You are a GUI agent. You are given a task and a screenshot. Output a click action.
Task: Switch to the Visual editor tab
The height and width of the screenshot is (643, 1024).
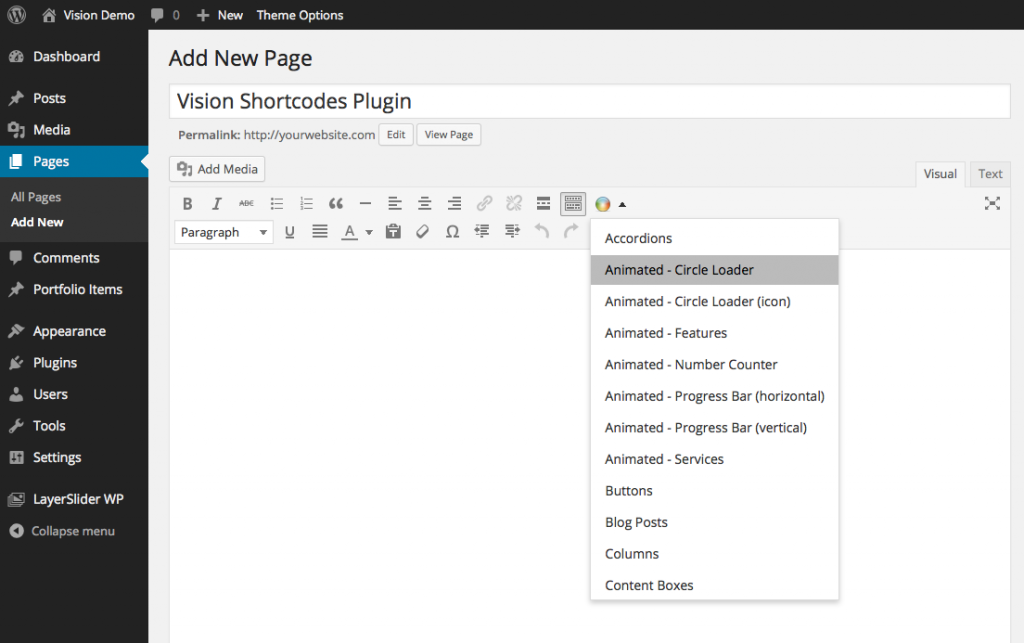[x=940, y=174]
